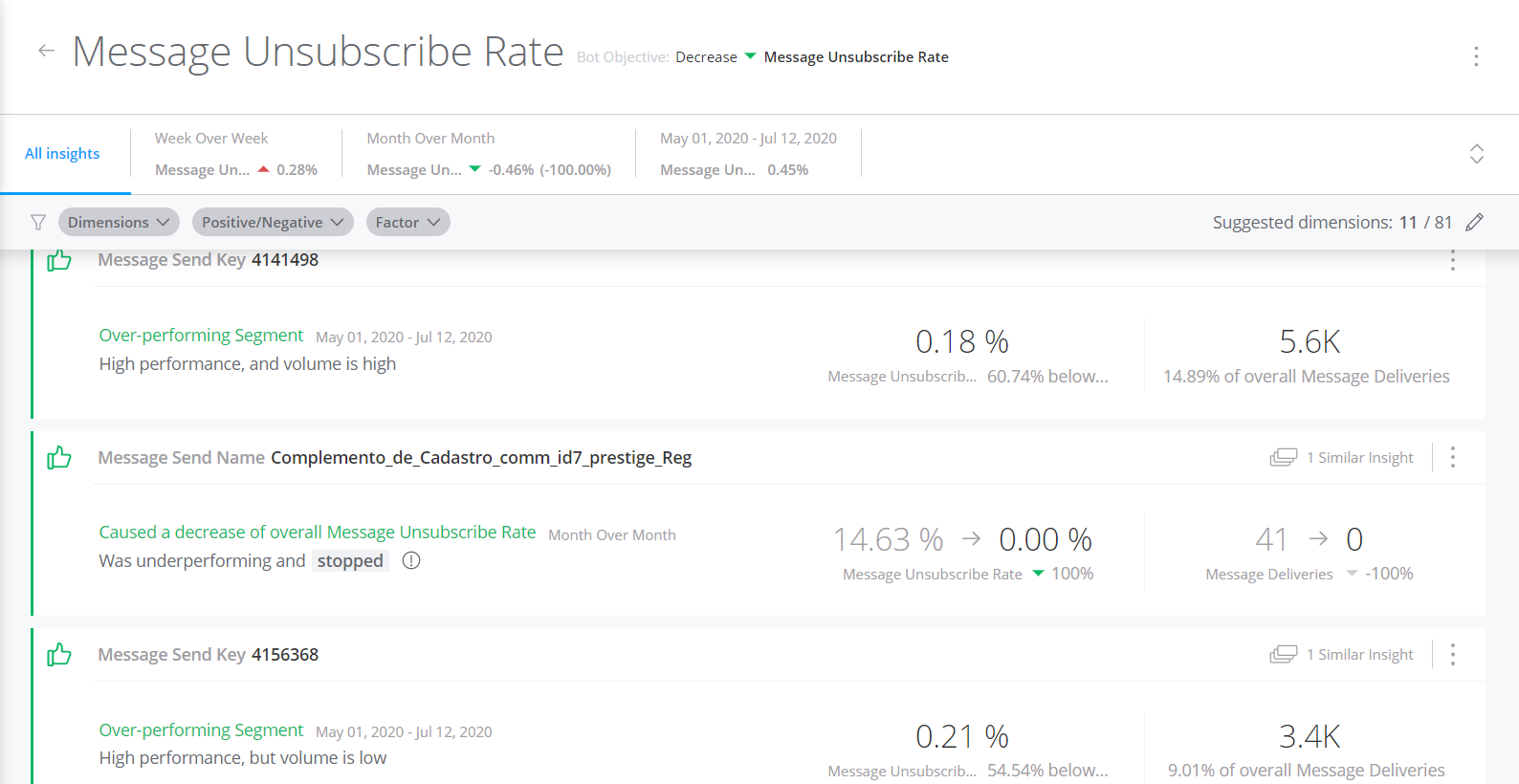This screenshot has width=1519, height=784.
Task: Click the 3.4K deliveries value
Action: tap(1310, 736)
